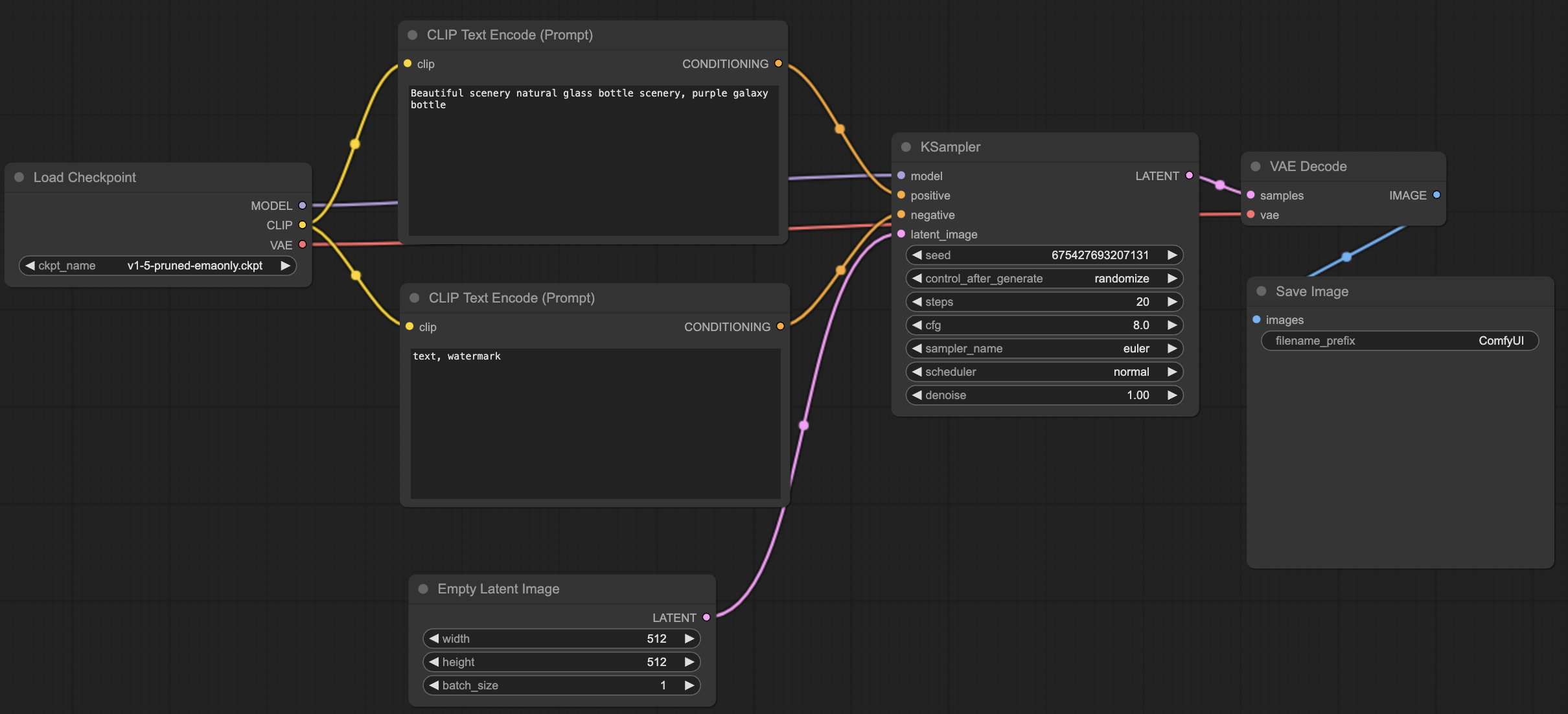
Task: Click the Empty Latent Image LATENT output socket
Action: click(x=706, y=617)
